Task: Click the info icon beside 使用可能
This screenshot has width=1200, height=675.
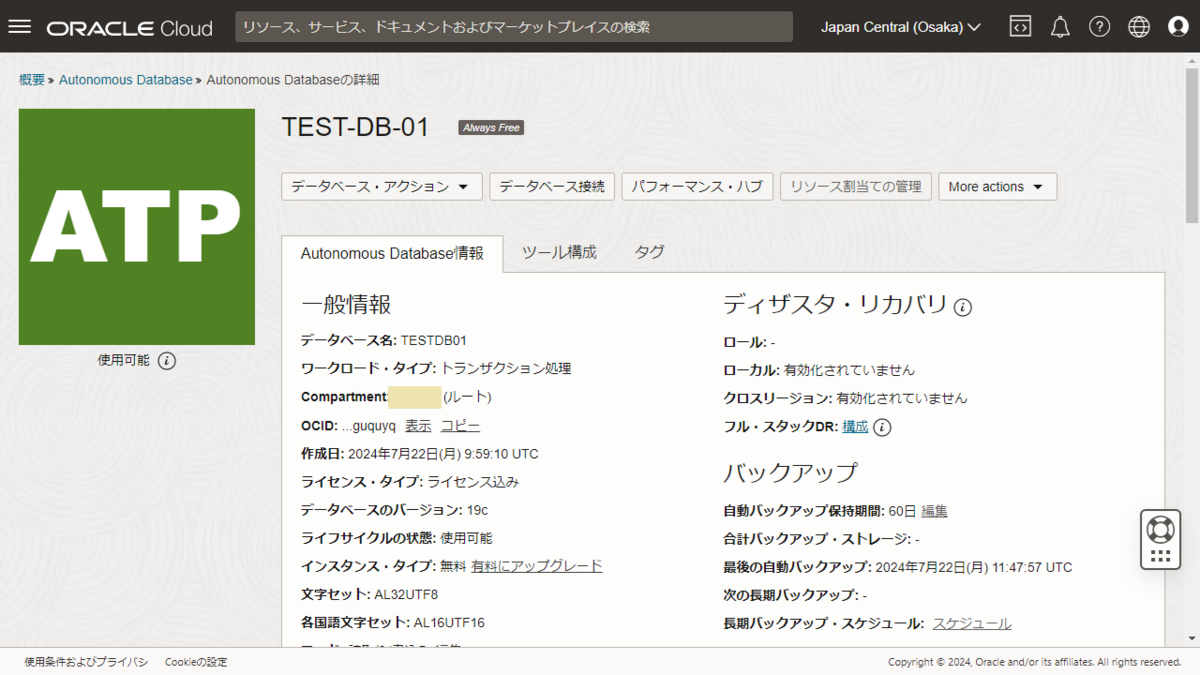Action: (167, 361)
